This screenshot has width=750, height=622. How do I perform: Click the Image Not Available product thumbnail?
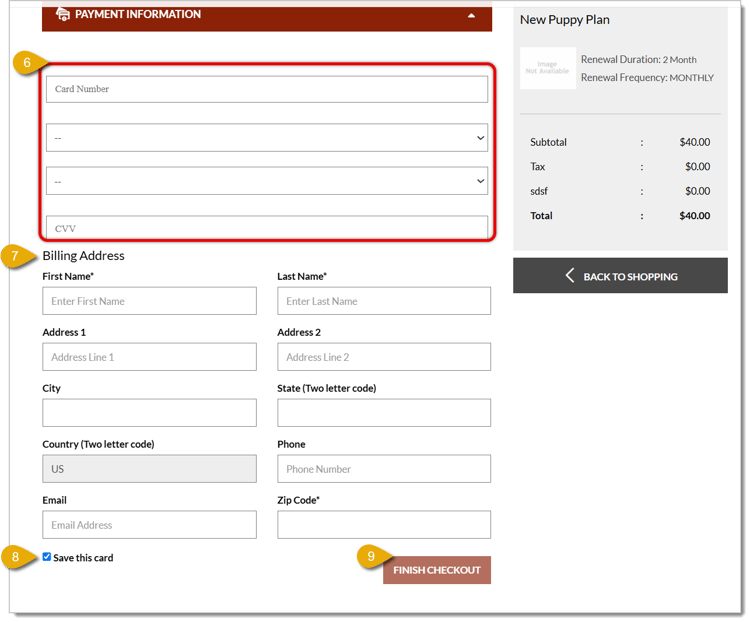click(548, 68)
